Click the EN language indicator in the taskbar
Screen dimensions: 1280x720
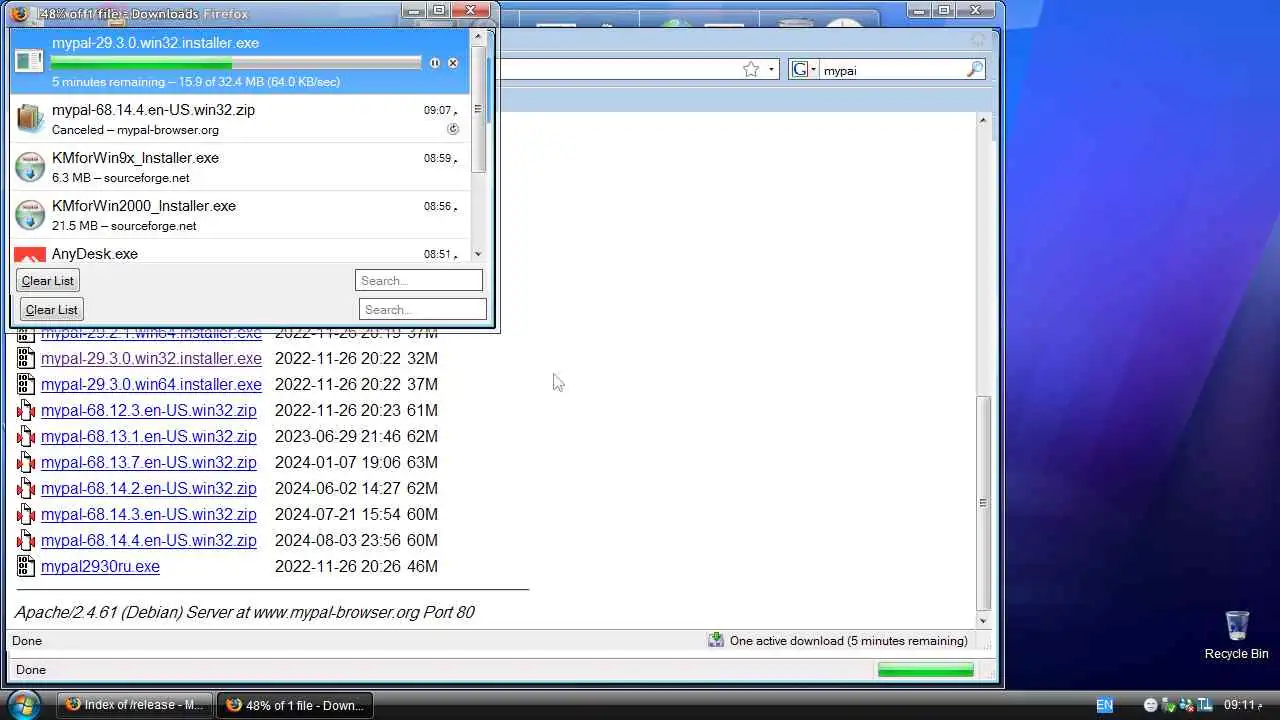click(x=1104, y=705)
